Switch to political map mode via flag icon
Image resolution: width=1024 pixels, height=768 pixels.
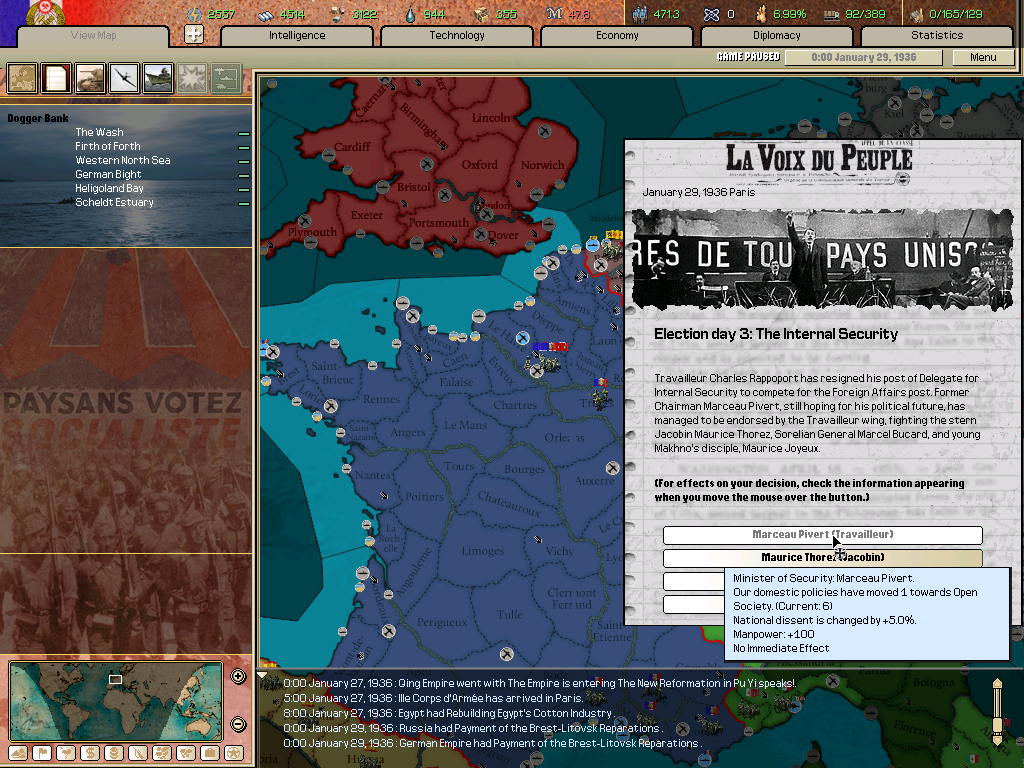42,753
